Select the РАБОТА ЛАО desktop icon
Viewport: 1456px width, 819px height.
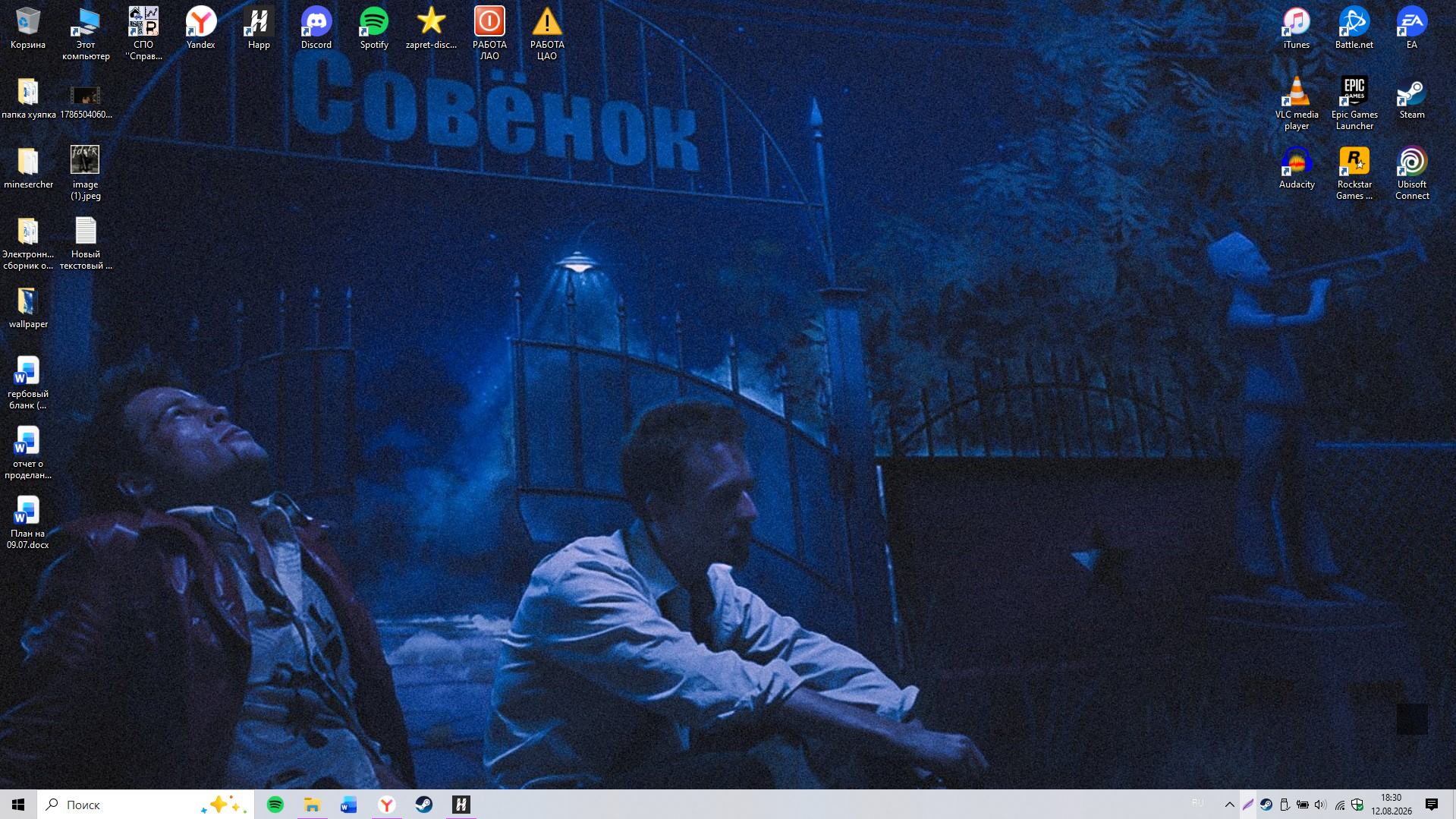pos(489,34)
